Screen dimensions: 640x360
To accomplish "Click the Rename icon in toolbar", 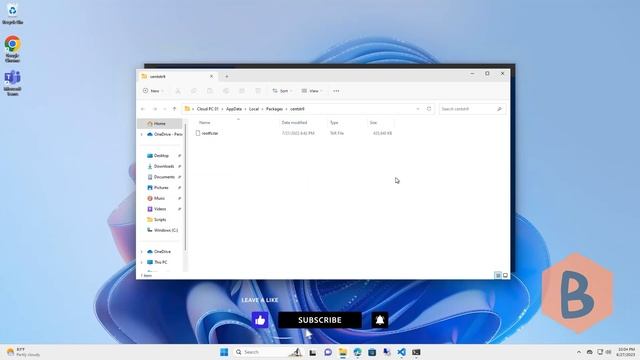I will point(226,91).
